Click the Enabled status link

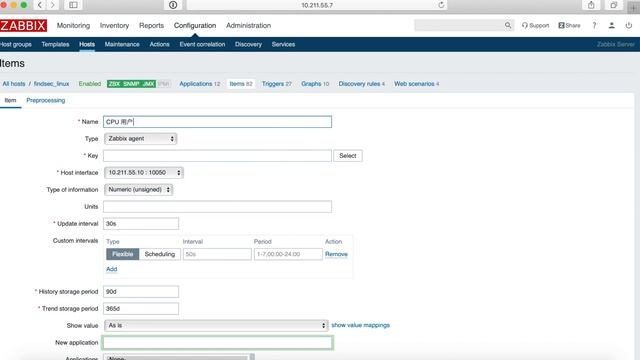(90, 84)
